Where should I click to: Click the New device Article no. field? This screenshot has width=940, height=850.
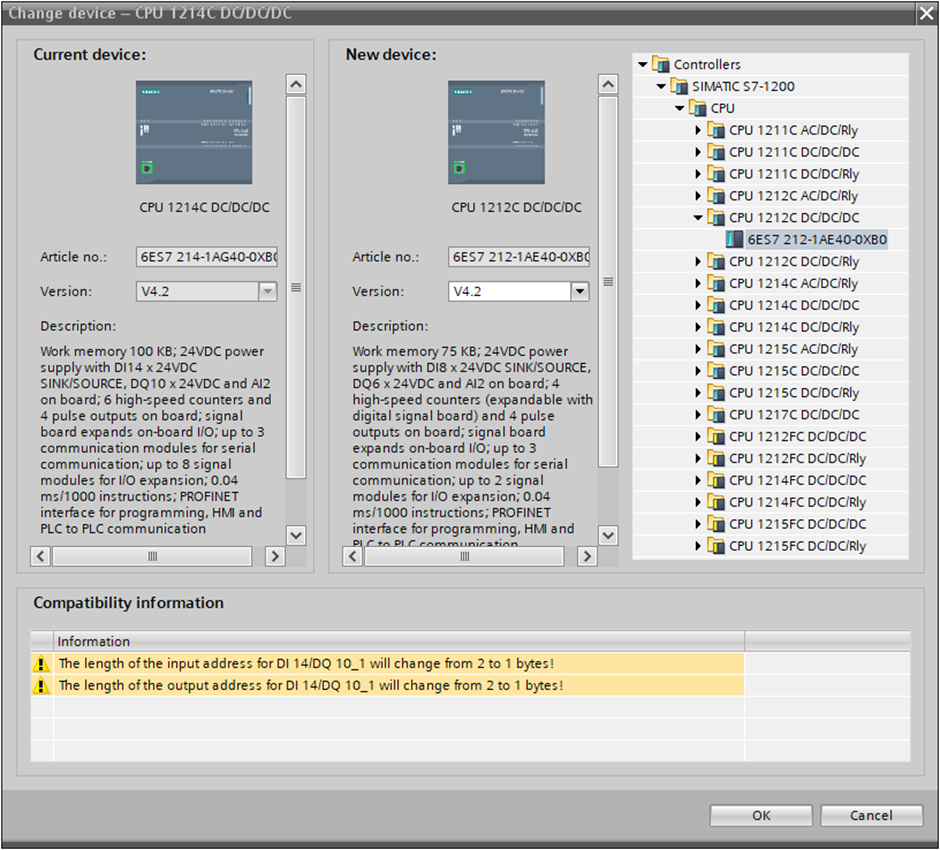click(x=519, y=257)
